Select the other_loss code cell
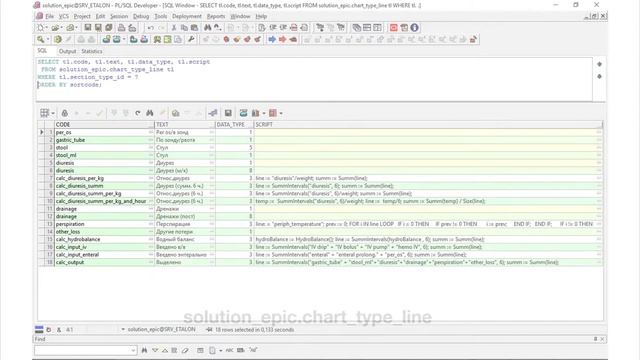The width and height of the screenshot is (640, 360). click(104, 232)
